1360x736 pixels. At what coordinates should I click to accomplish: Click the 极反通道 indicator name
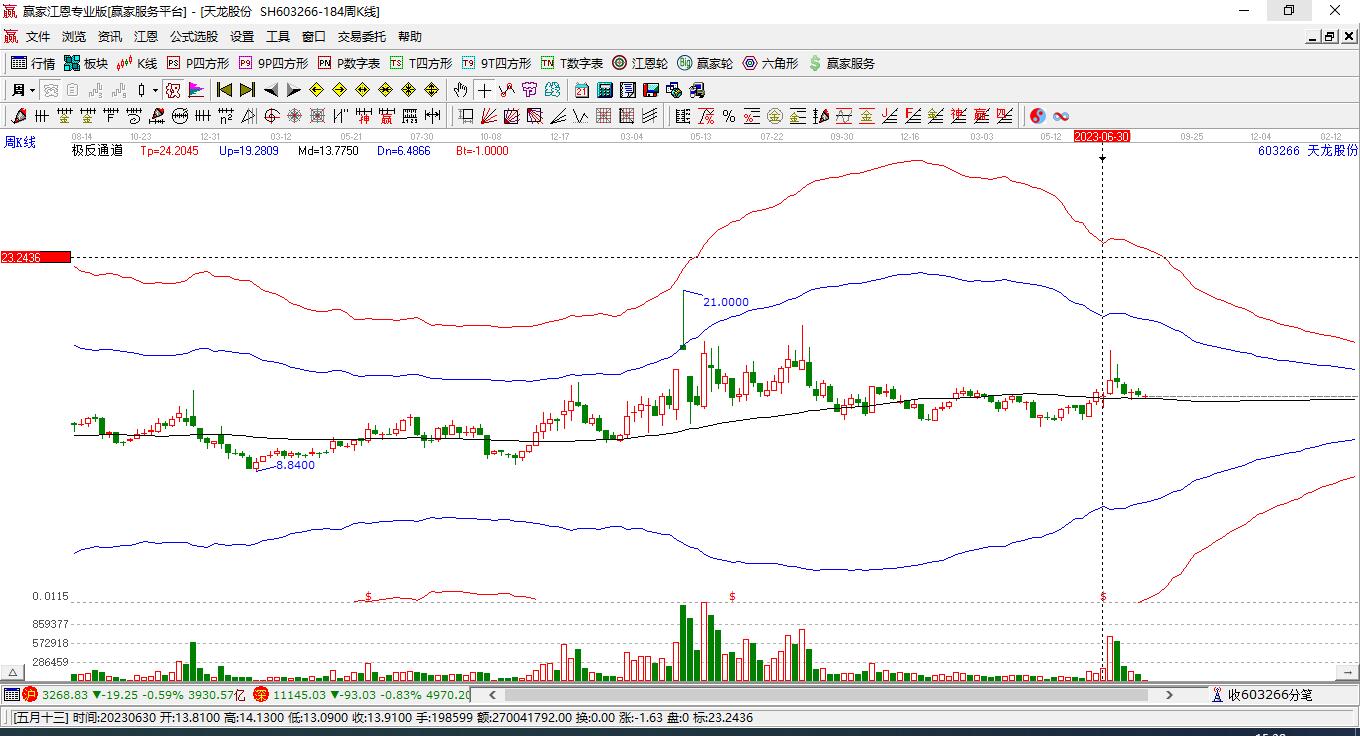(x=97, y=151)
